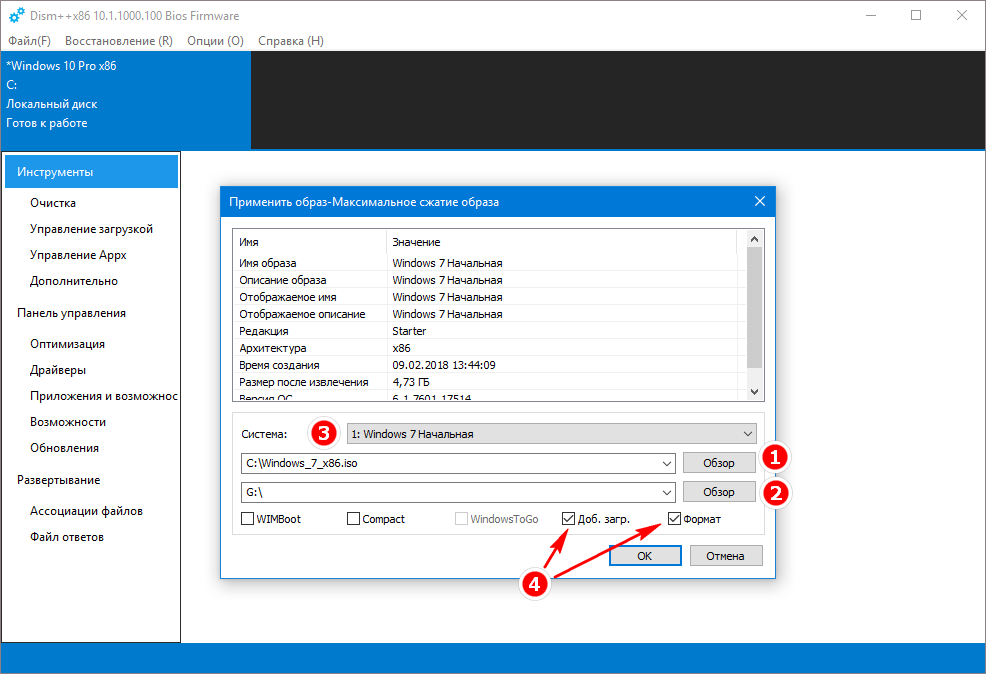Untick the Доб. загр. checkbox

pyautogui.click(x=568, y=519)
